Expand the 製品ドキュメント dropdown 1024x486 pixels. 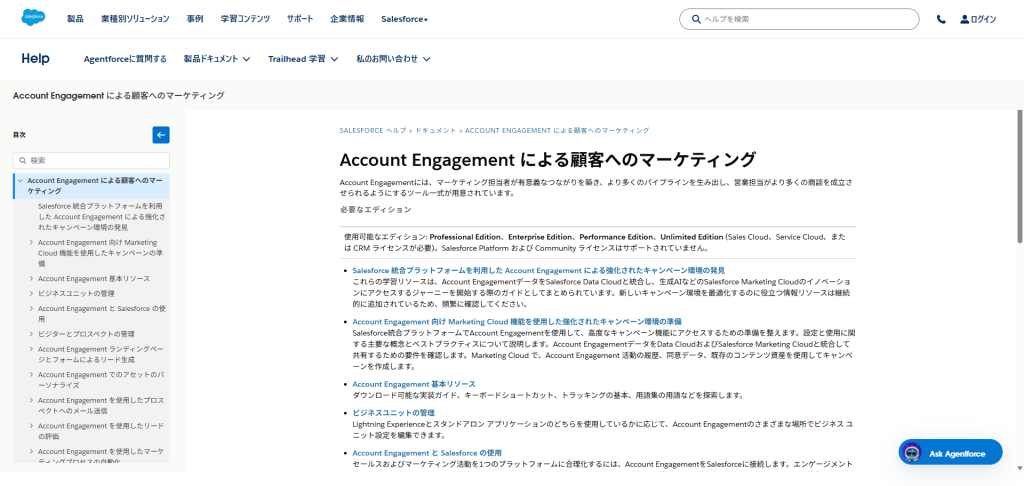(217, 59)
